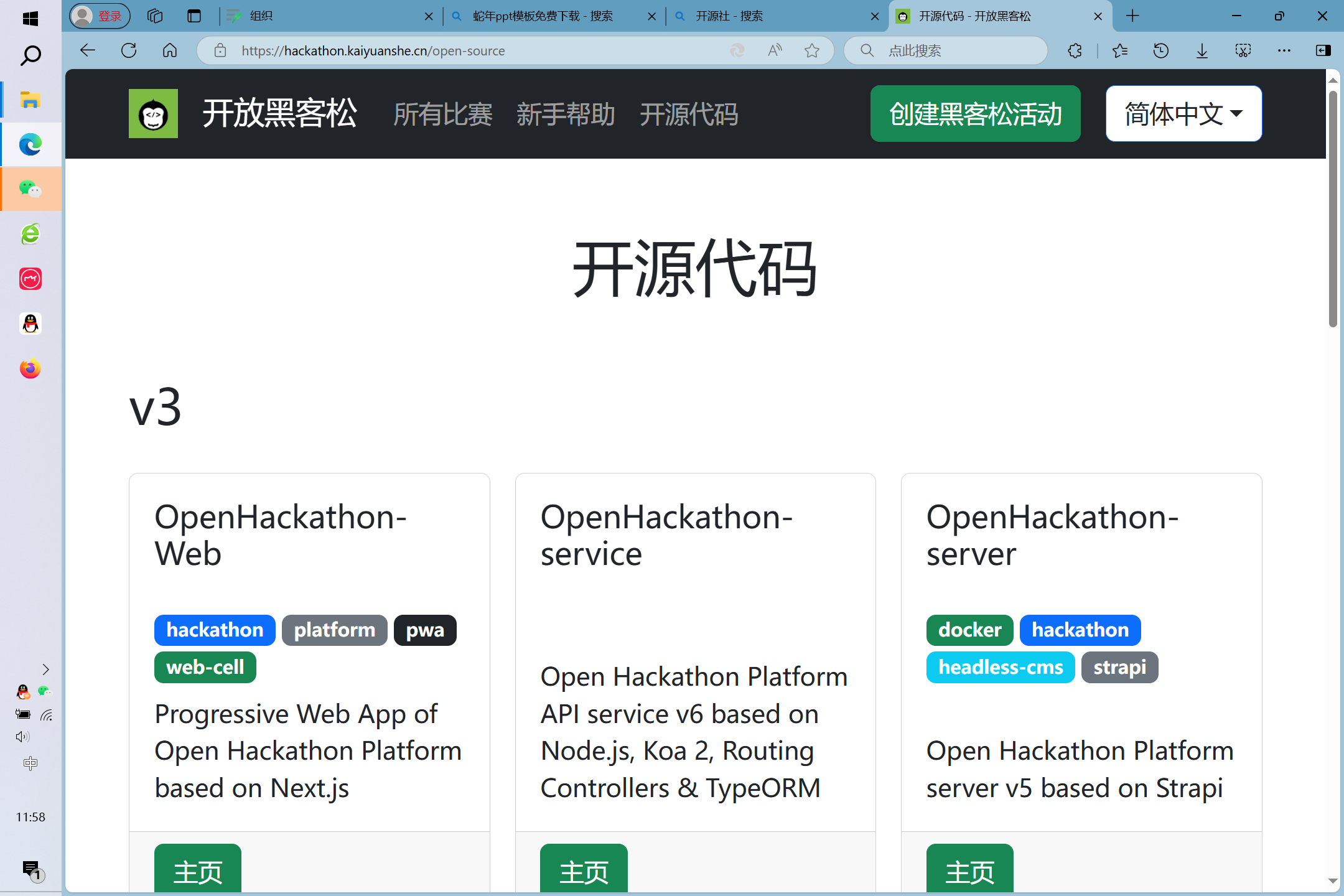The image size is (1344, 896).
Task: Click the page vertical scrollbar thumb
Action: click(1333, 208)
